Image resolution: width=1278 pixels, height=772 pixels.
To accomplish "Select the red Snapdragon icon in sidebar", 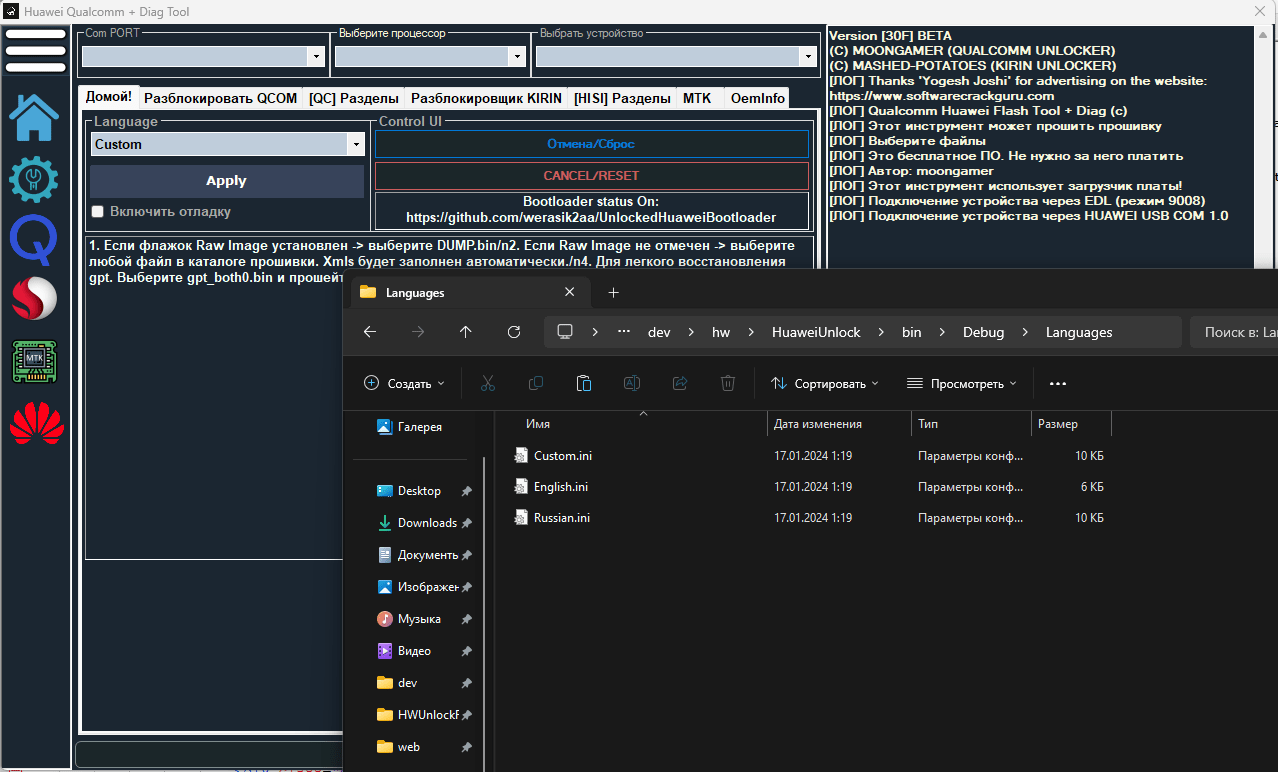I will pyautogui.click(x=34, y=299).
